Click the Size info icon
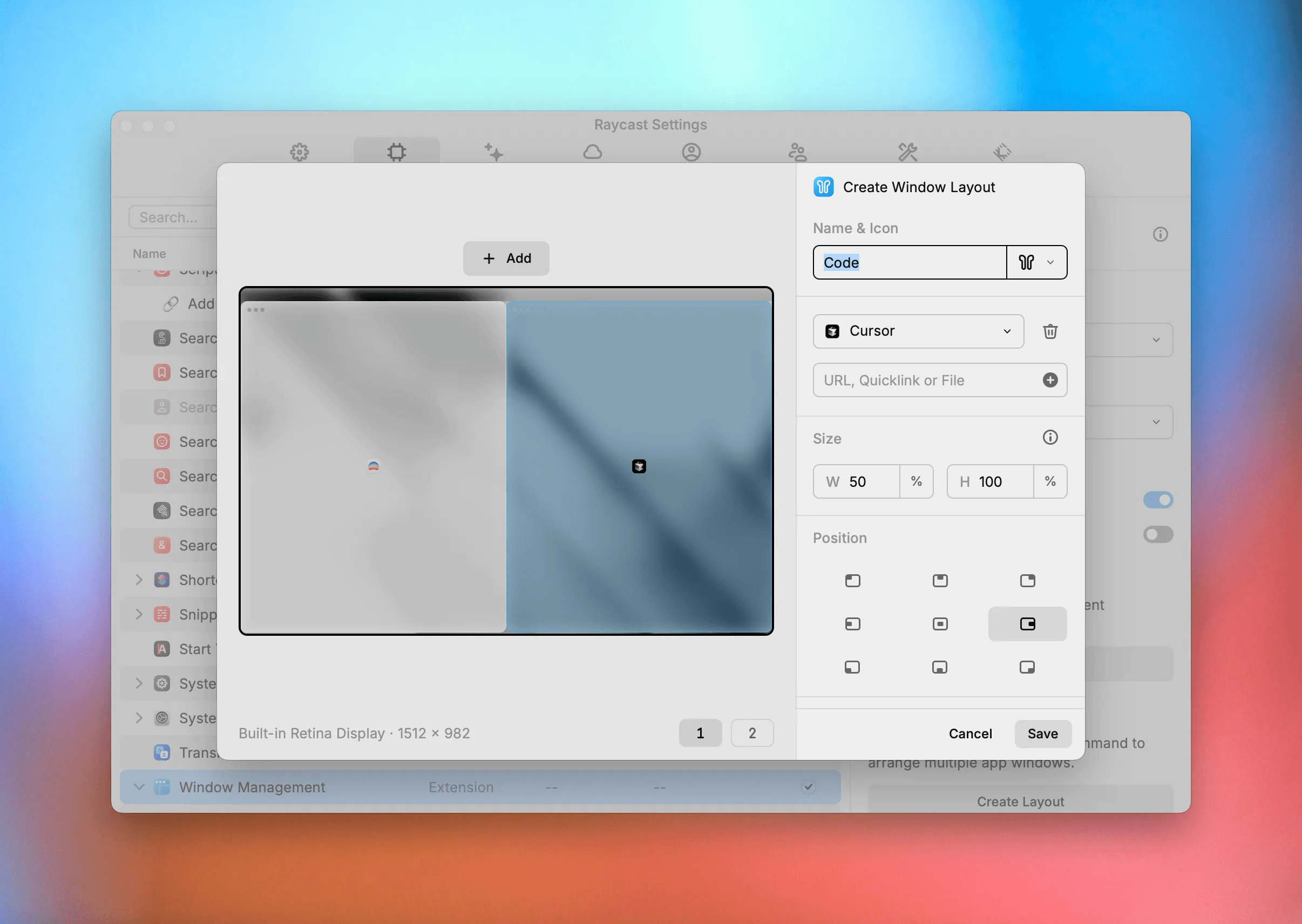This screenshot has height=924, width=1302. [1050, 437]
